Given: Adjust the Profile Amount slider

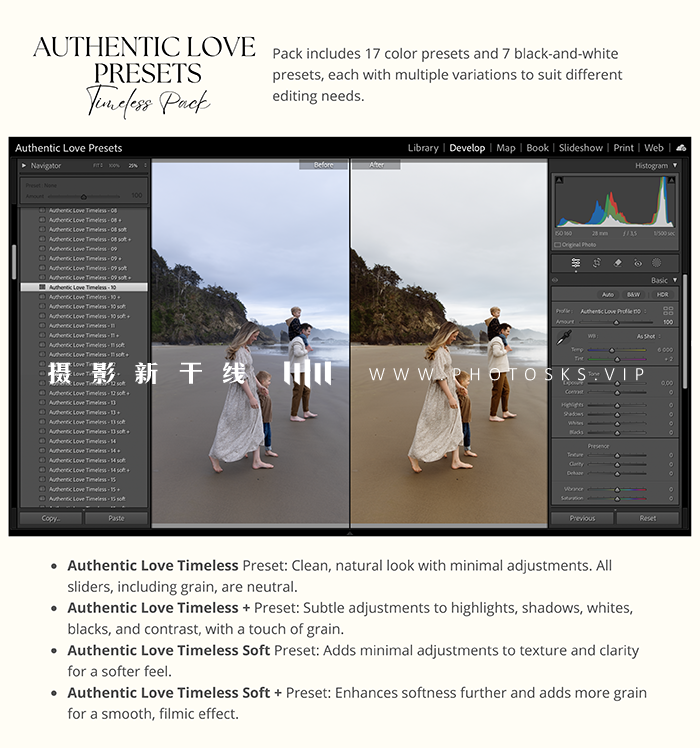Looking at the screenshot, I should click(x=616, y=322).
